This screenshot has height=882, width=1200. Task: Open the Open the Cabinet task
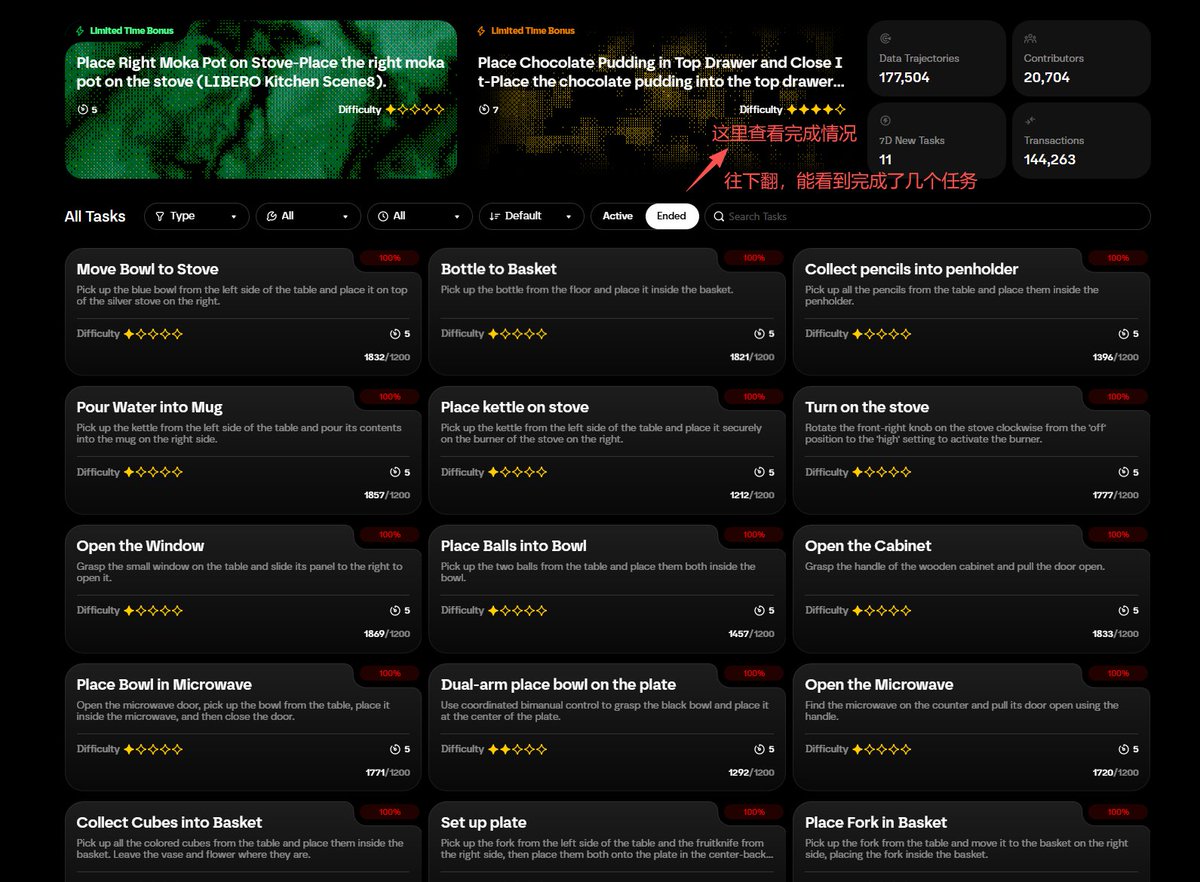[x=971, y=588]
